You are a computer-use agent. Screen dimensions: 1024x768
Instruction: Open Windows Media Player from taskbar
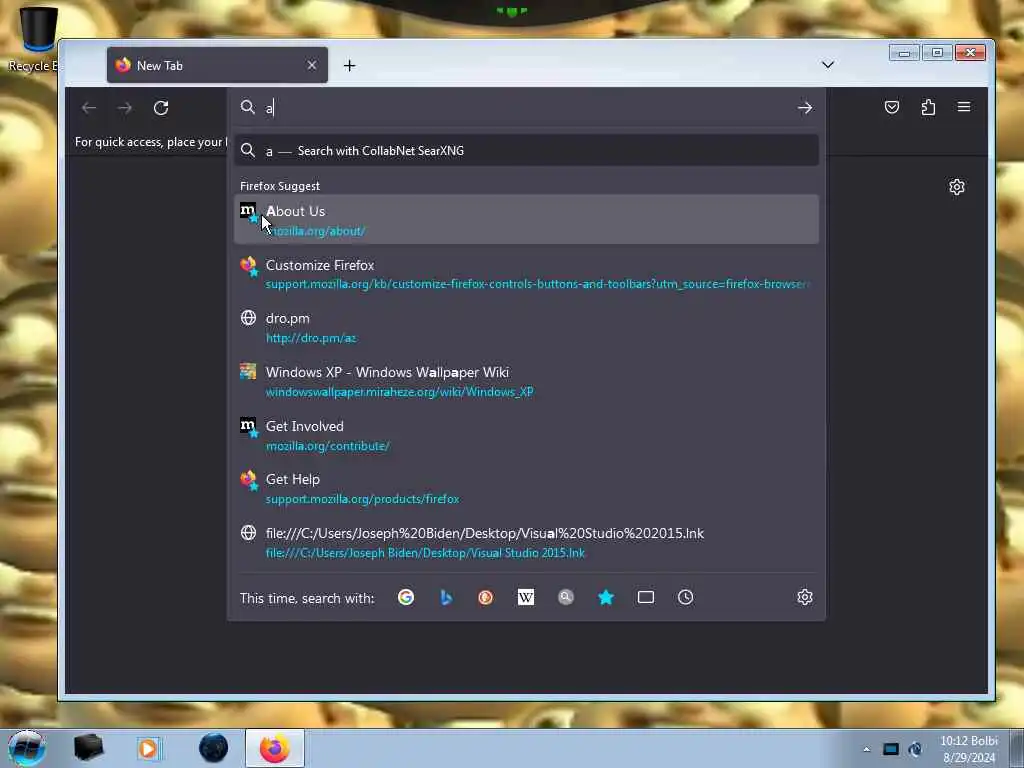[148, 748]
